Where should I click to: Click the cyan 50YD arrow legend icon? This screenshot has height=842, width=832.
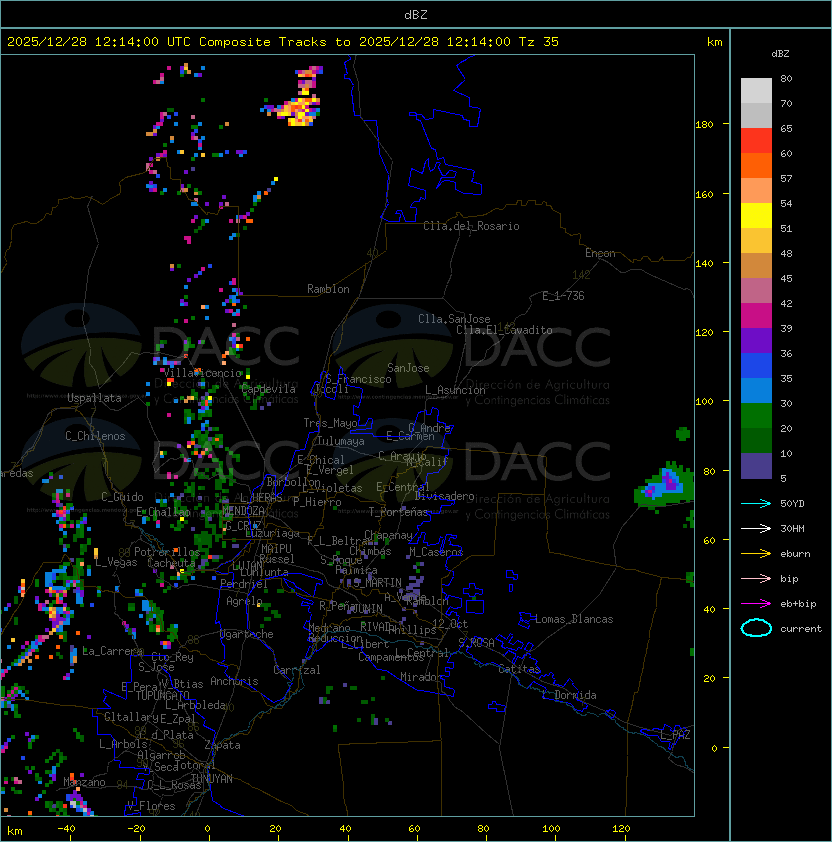756,503
